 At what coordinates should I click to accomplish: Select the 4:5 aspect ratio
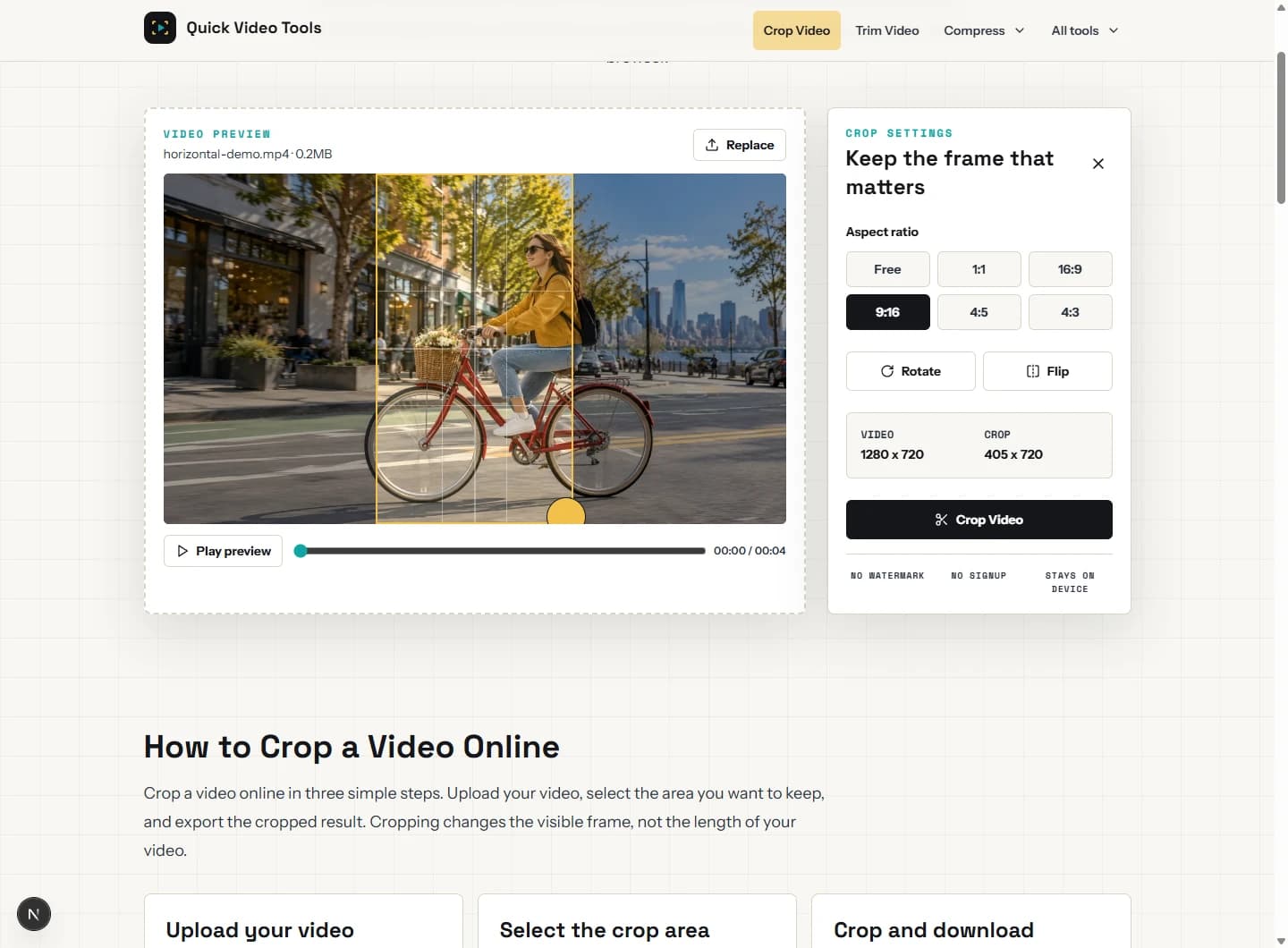979,312
